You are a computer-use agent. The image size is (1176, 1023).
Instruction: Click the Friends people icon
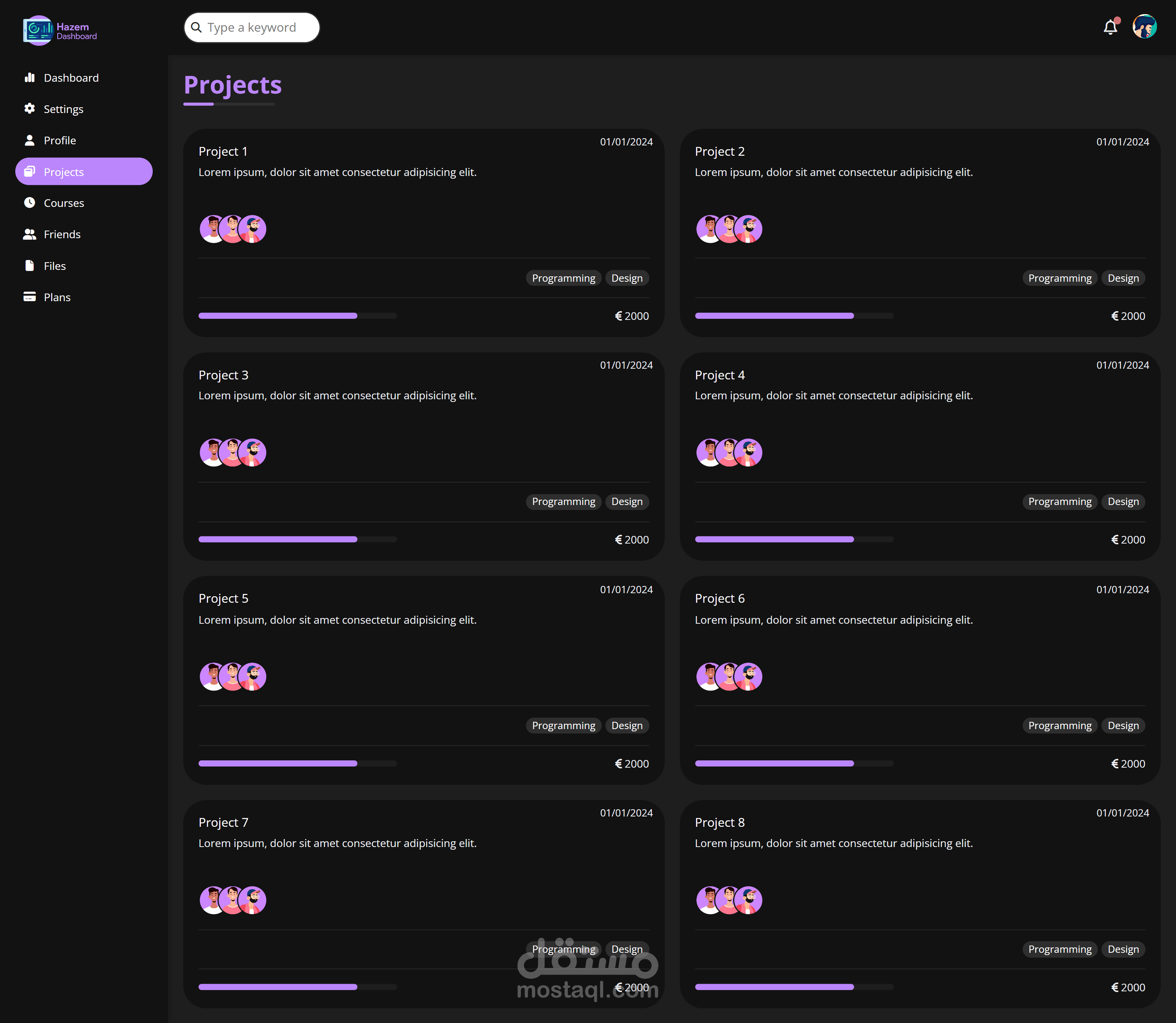(30, 234)
